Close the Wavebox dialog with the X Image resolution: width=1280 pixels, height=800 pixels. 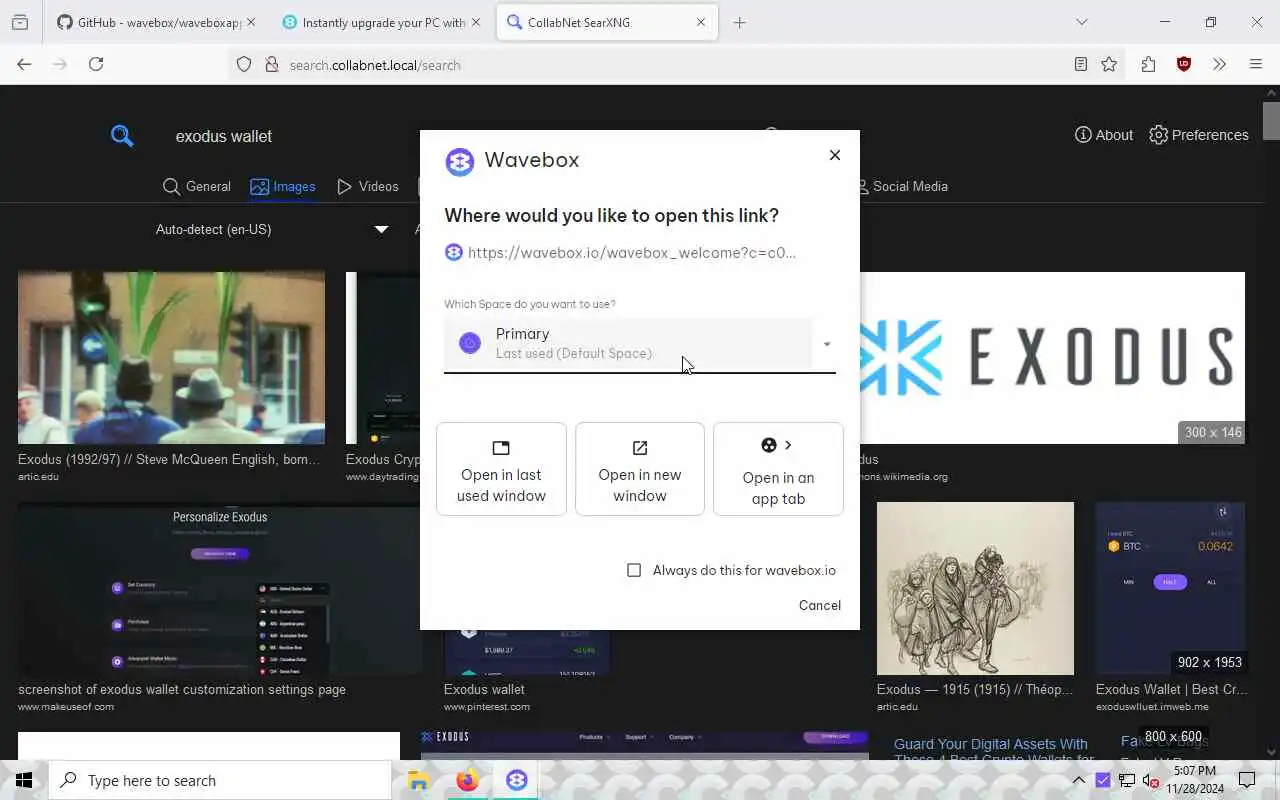tap(835, 155)
